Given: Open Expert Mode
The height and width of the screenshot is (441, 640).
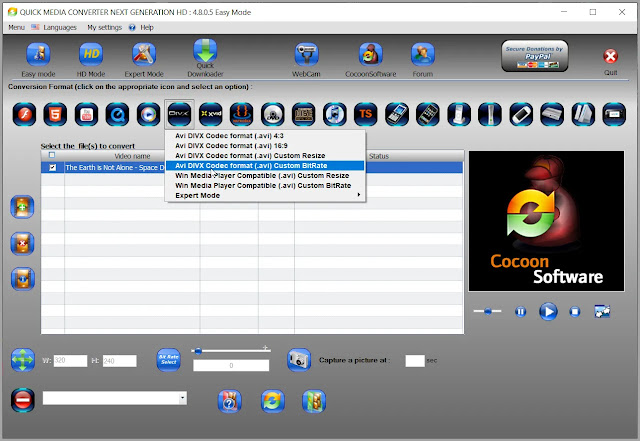Looking at the screenshot, I should click(x=144, y=54).
